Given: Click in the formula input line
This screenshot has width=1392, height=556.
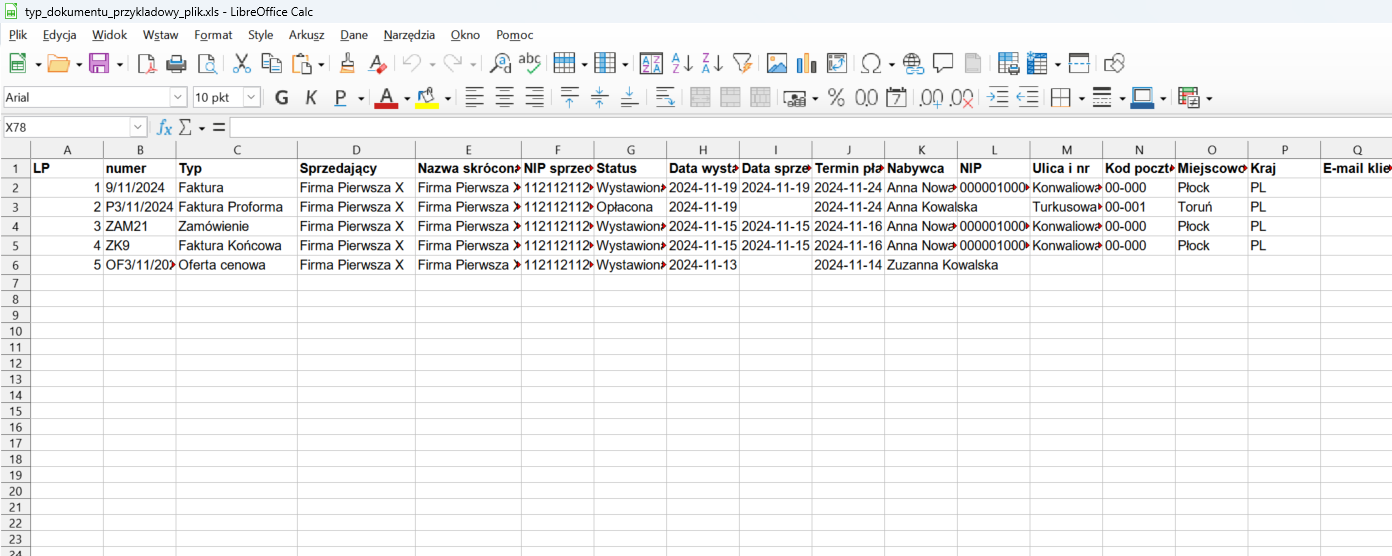Looking at the screenshot, I should click(810, 128).
